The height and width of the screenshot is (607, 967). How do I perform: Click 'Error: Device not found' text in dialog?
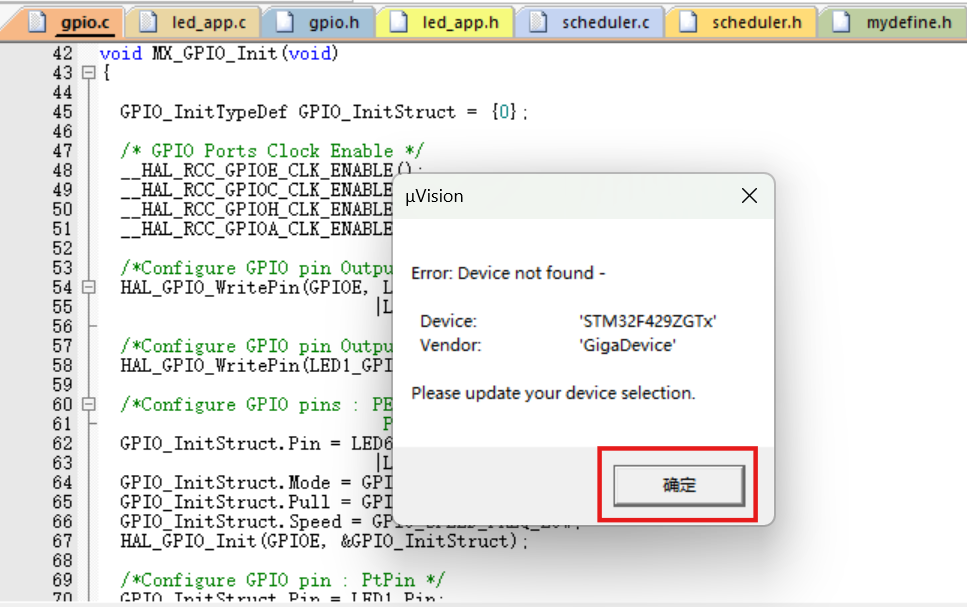(508, 273)
